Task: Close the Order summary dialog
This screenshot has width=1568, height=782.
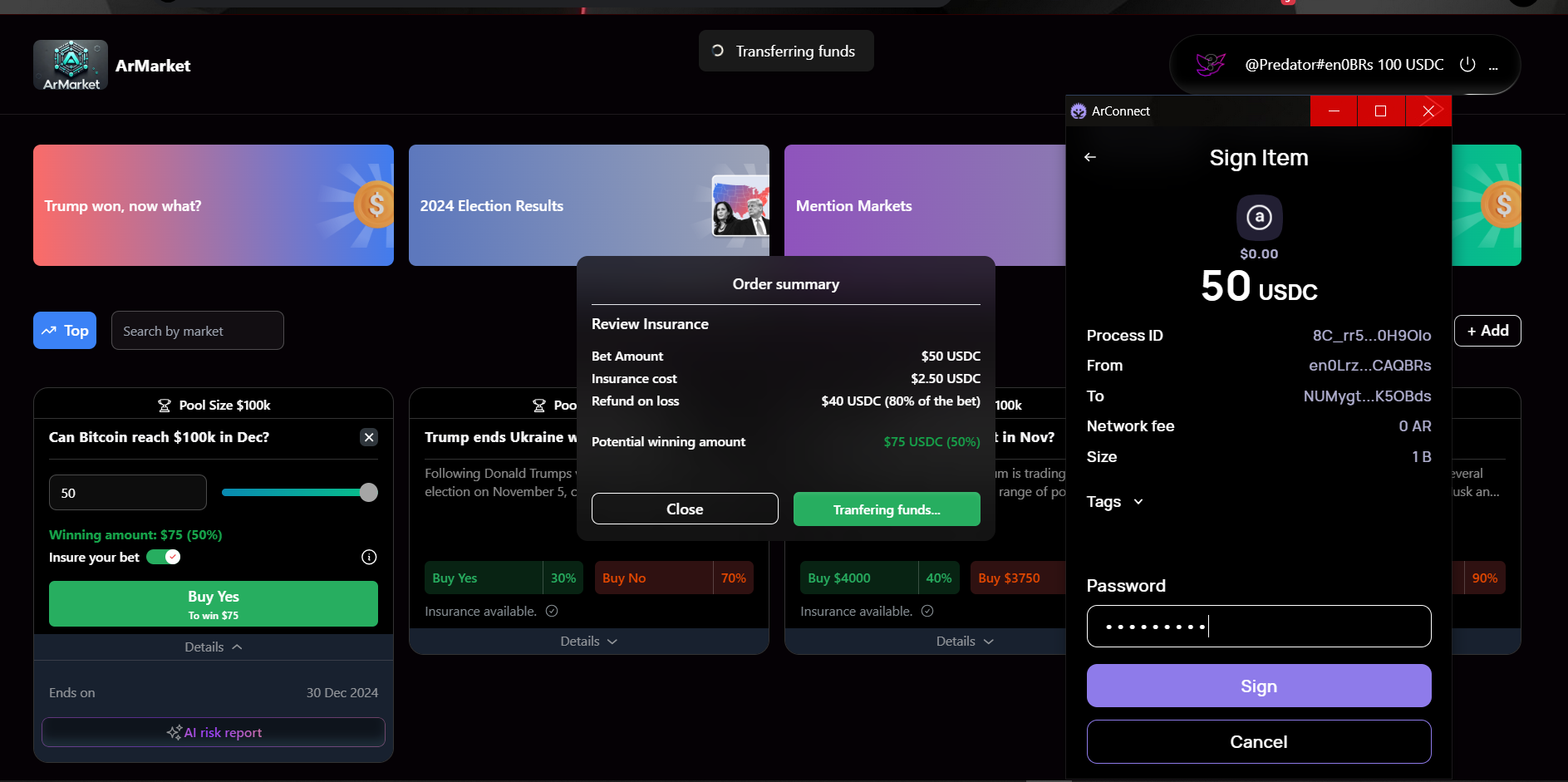Action: coord(685,509)
